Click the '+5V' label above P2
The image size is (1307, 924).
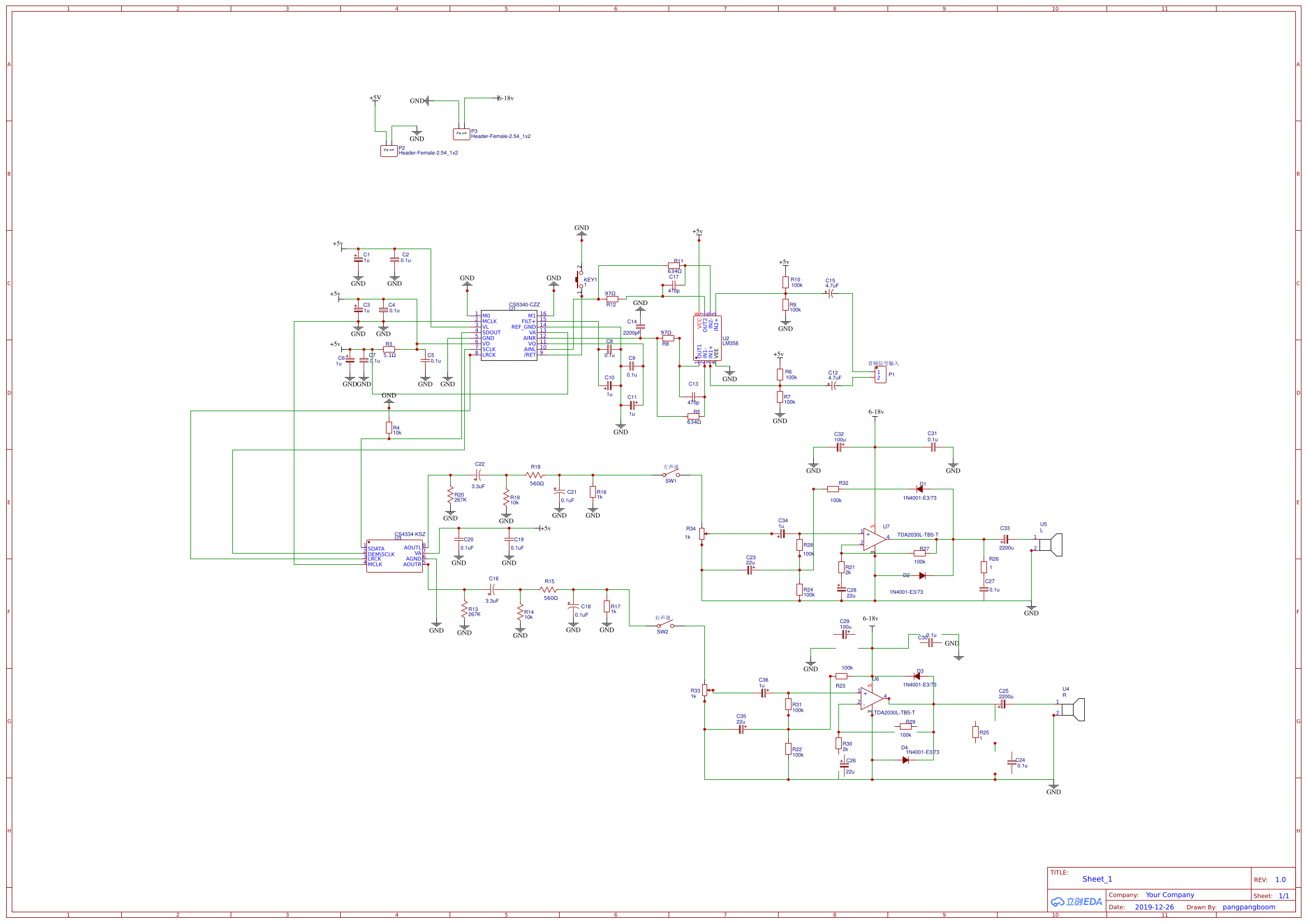click(x=375, y=98)
